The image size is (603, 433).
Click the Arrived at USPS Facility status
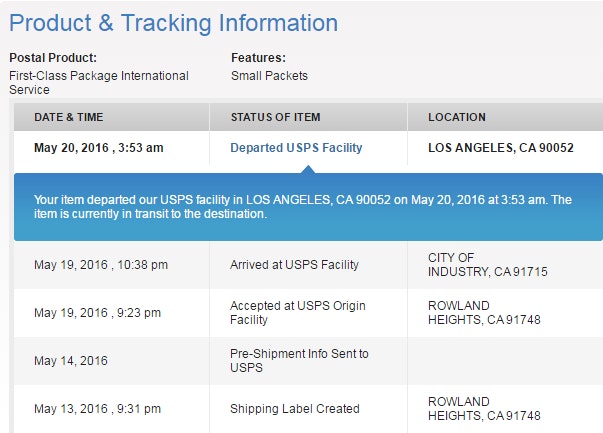[294, 265]
